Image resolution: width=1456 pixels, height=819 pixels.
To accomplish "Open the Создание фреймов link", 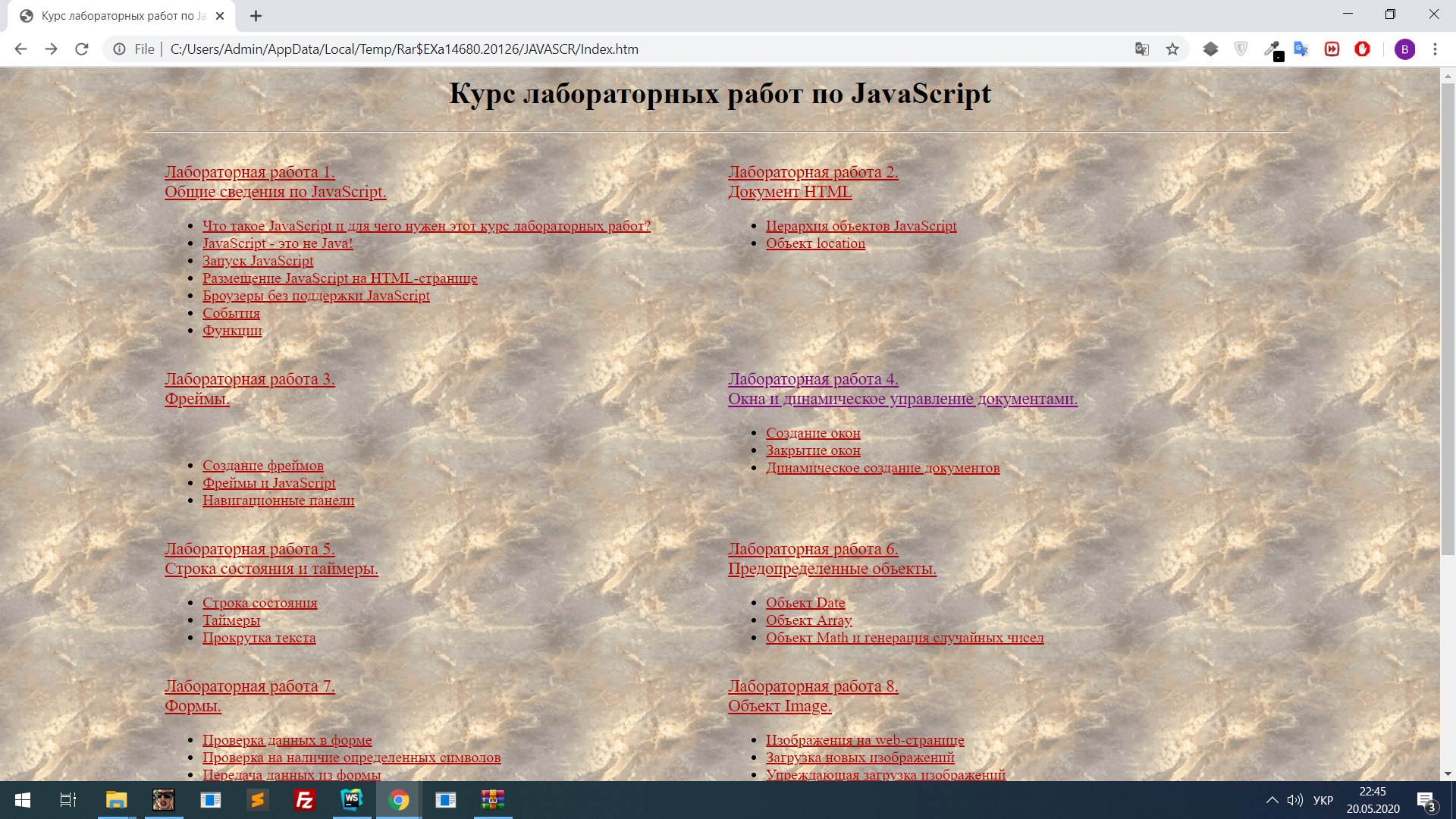I will coord(263,466).
